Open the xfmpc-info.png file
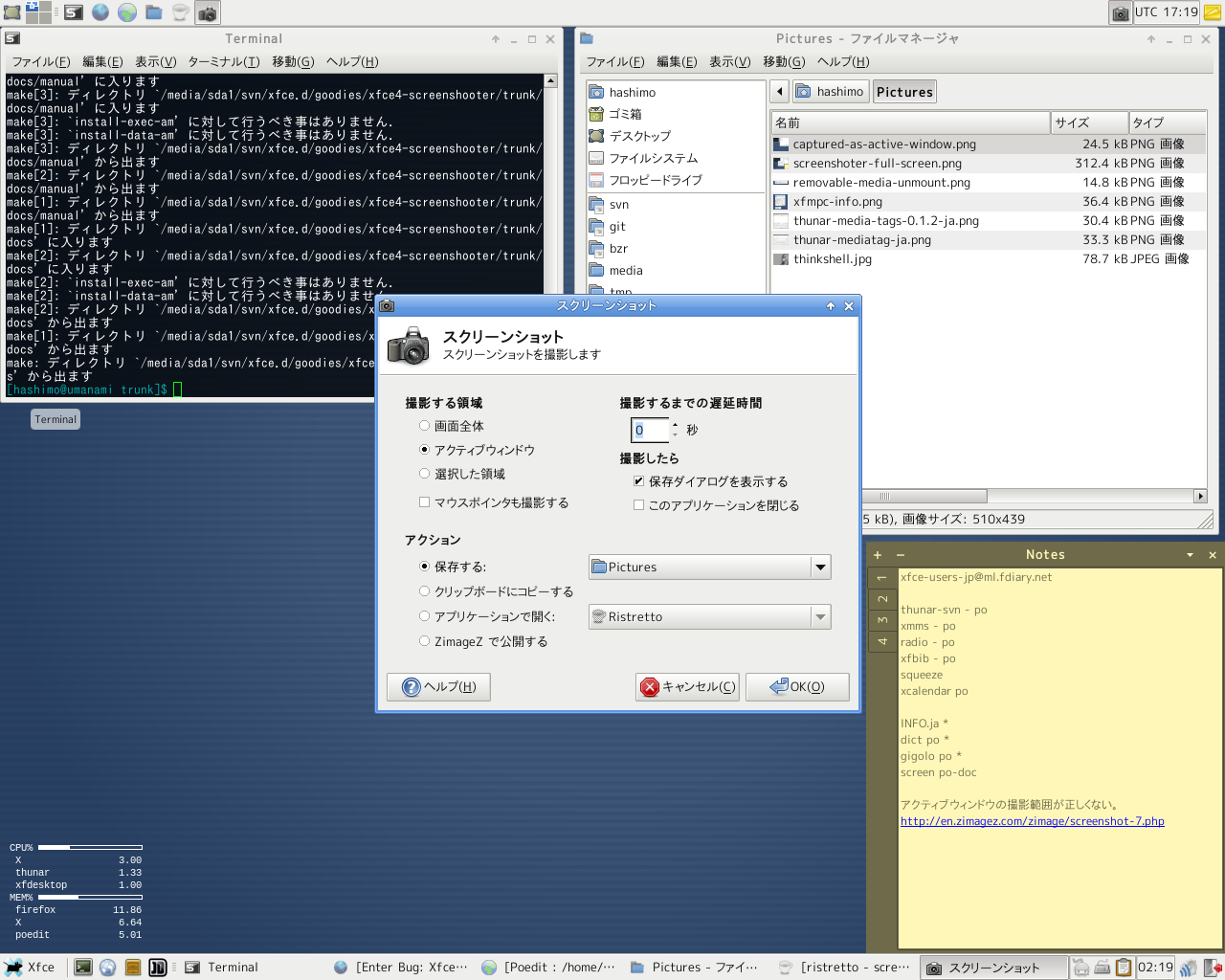This screenshot has height=980, width=1225. 837,202
